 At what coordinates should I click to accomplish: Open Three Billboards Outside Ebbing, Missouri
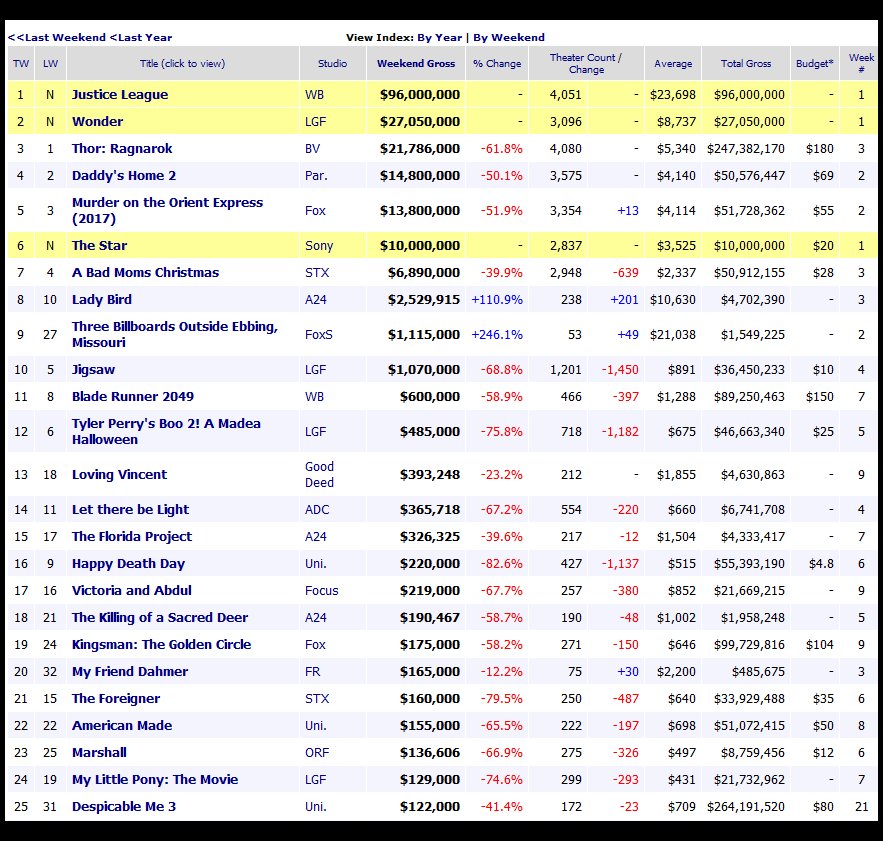[x=175, y=334]
